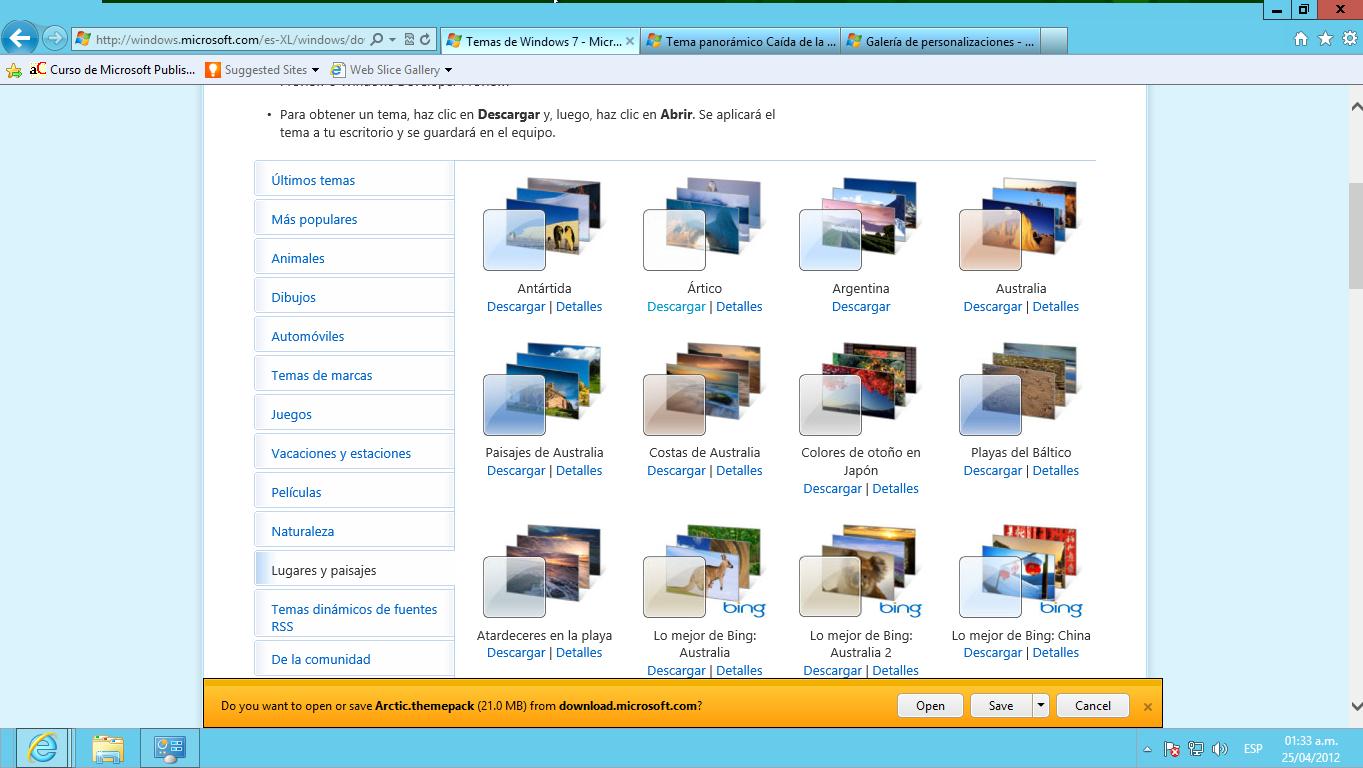Open Server Manager taskbar icon

[169, 748]
